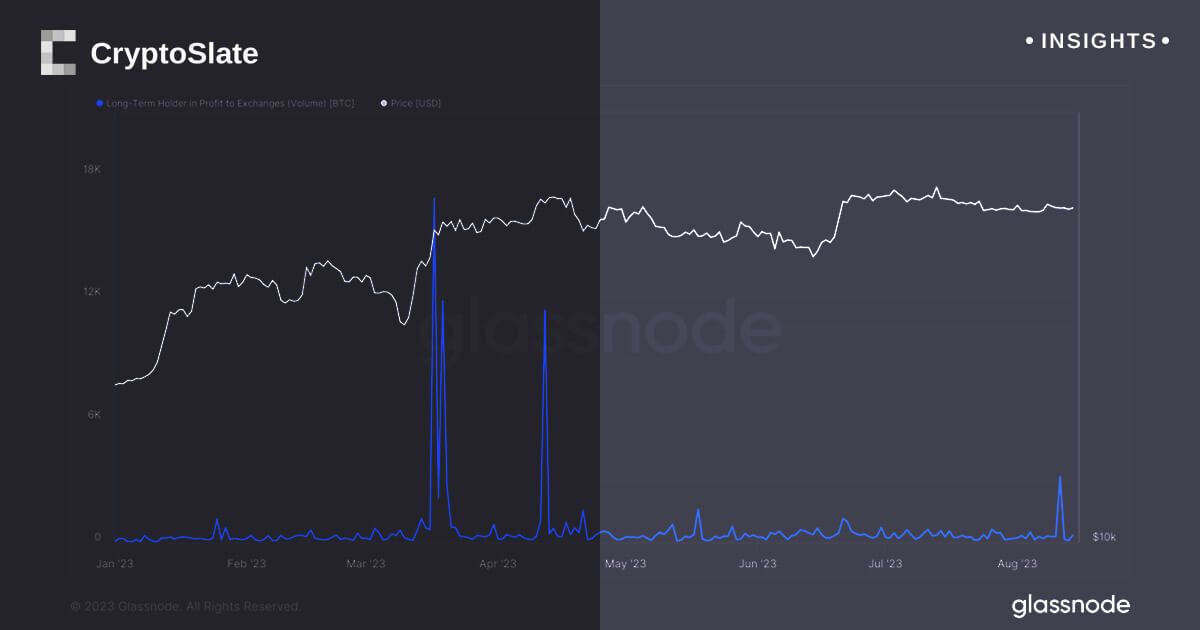1200x630 pixels.
Task: Click the second large blue spike in April
Action: [x=544, y=312]
